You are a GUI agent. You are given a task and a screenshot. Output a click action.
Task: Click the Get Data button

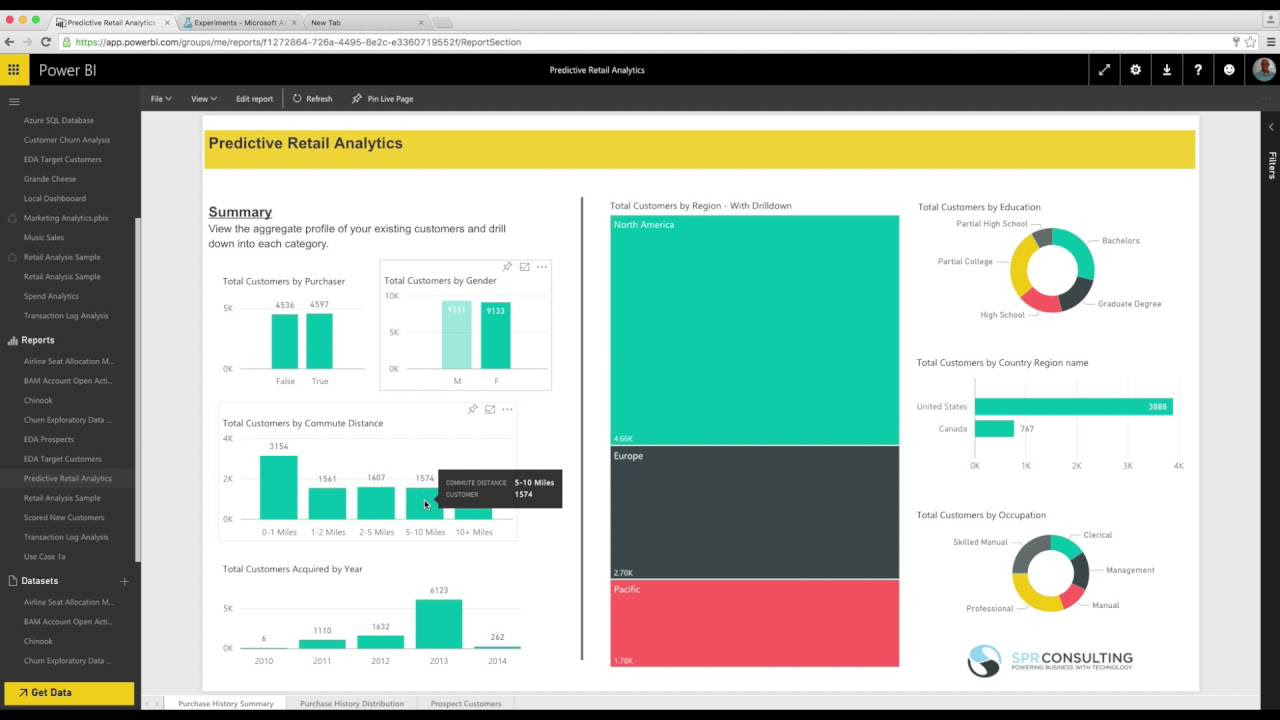click(69, 692)
